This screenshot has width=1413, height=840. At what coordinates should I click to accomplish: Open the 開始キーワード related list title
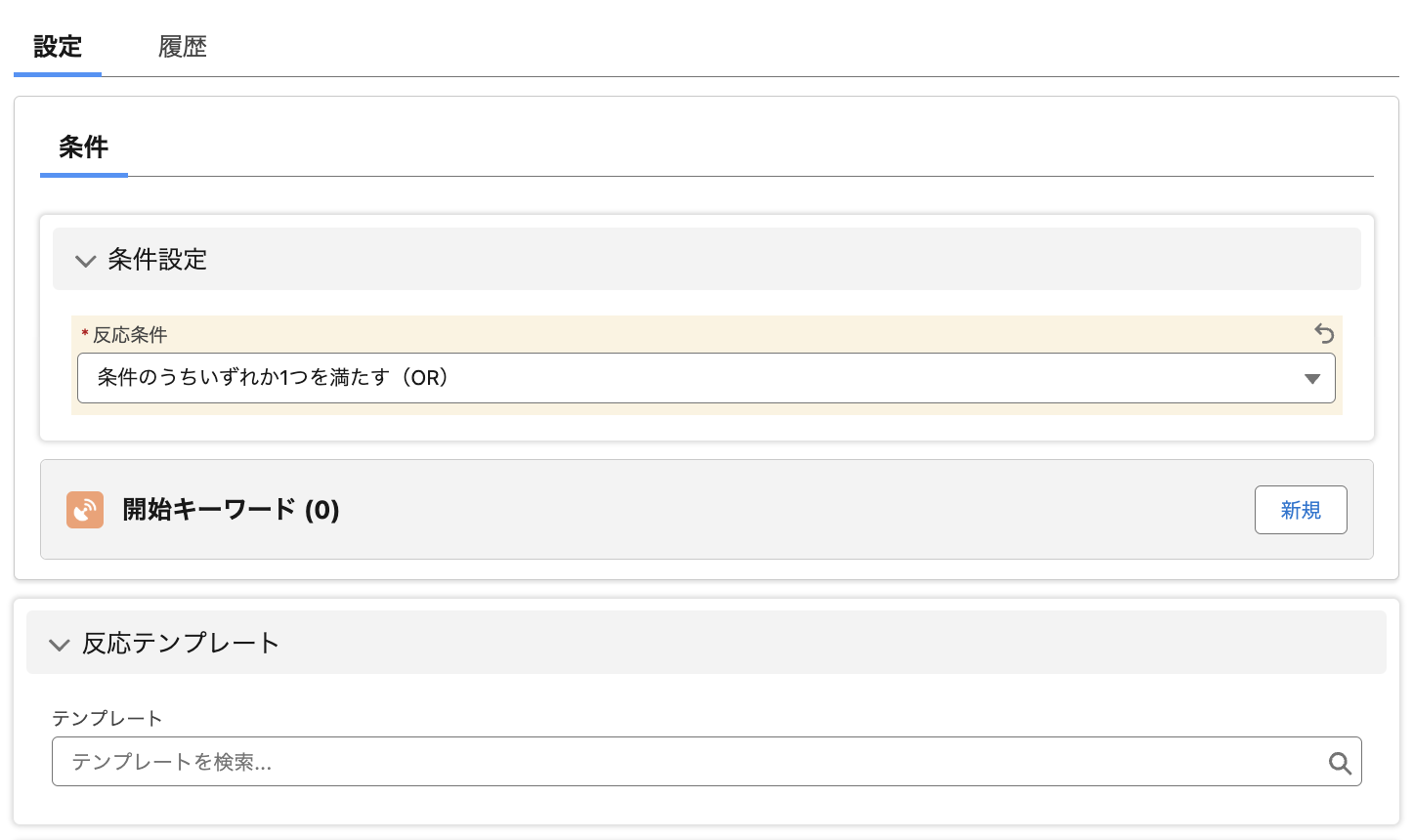pyautogui.click(x=209, y=510)
